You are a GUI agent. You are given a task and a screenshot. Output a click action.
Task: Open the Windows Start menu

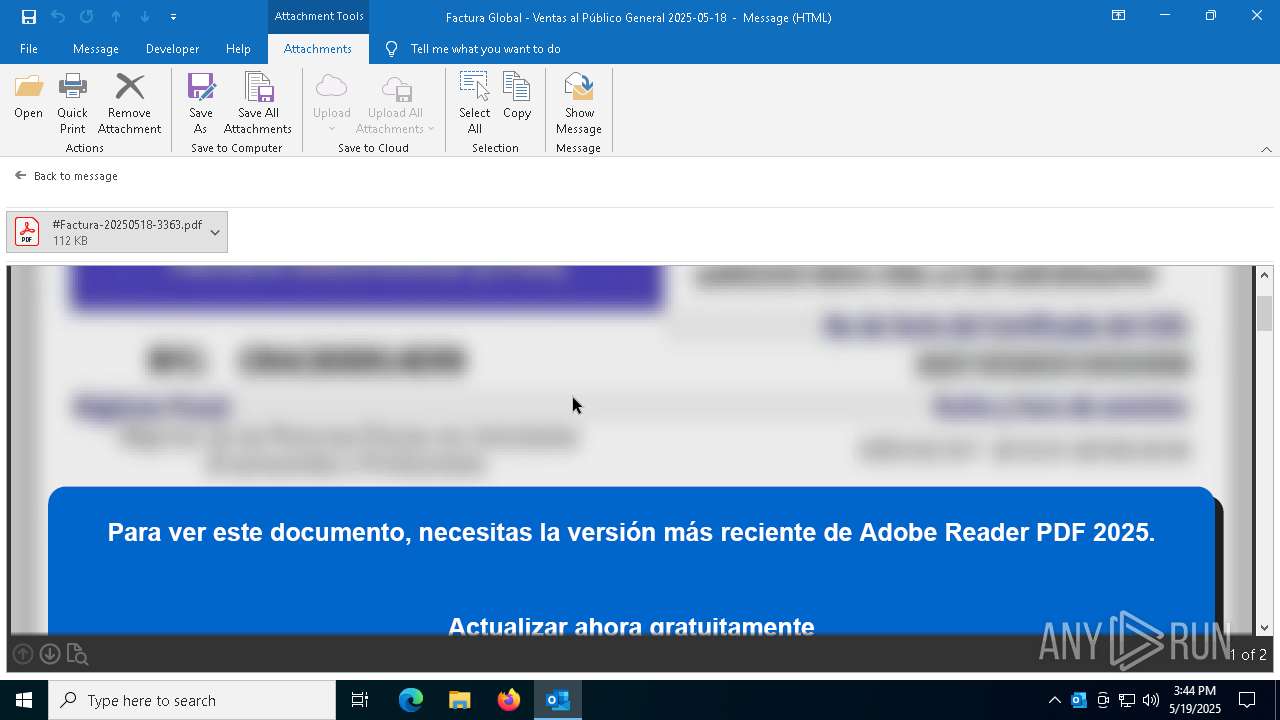(x=24, y=700)
